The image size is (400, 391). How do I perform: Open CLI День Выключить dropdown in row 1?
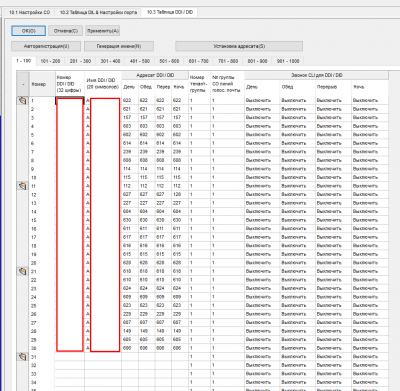click(262, 100)
